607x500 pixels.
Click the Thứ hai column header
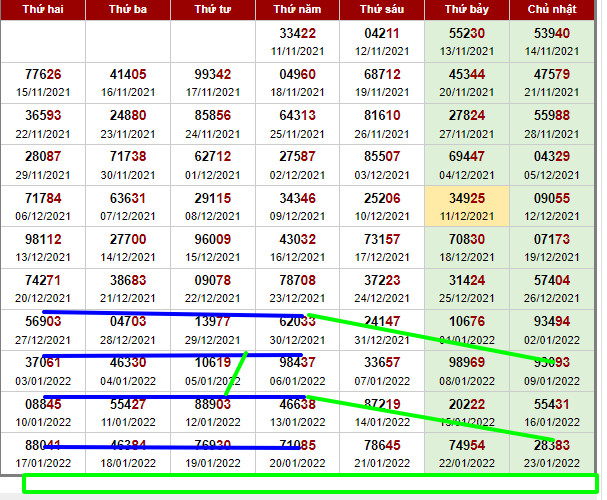(x=42, y=10)
